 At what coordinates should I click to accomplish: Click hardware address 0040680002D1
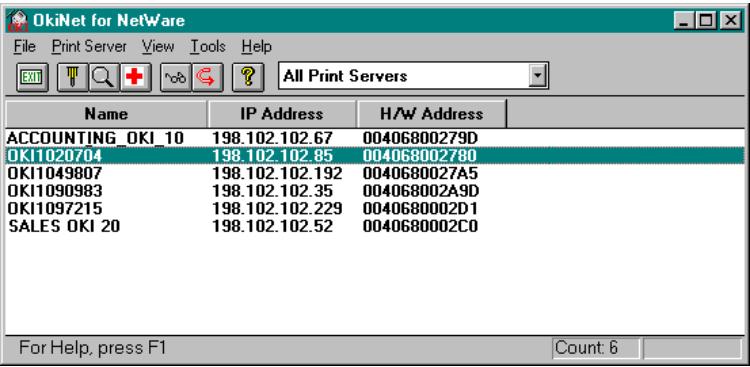point(420,209)
